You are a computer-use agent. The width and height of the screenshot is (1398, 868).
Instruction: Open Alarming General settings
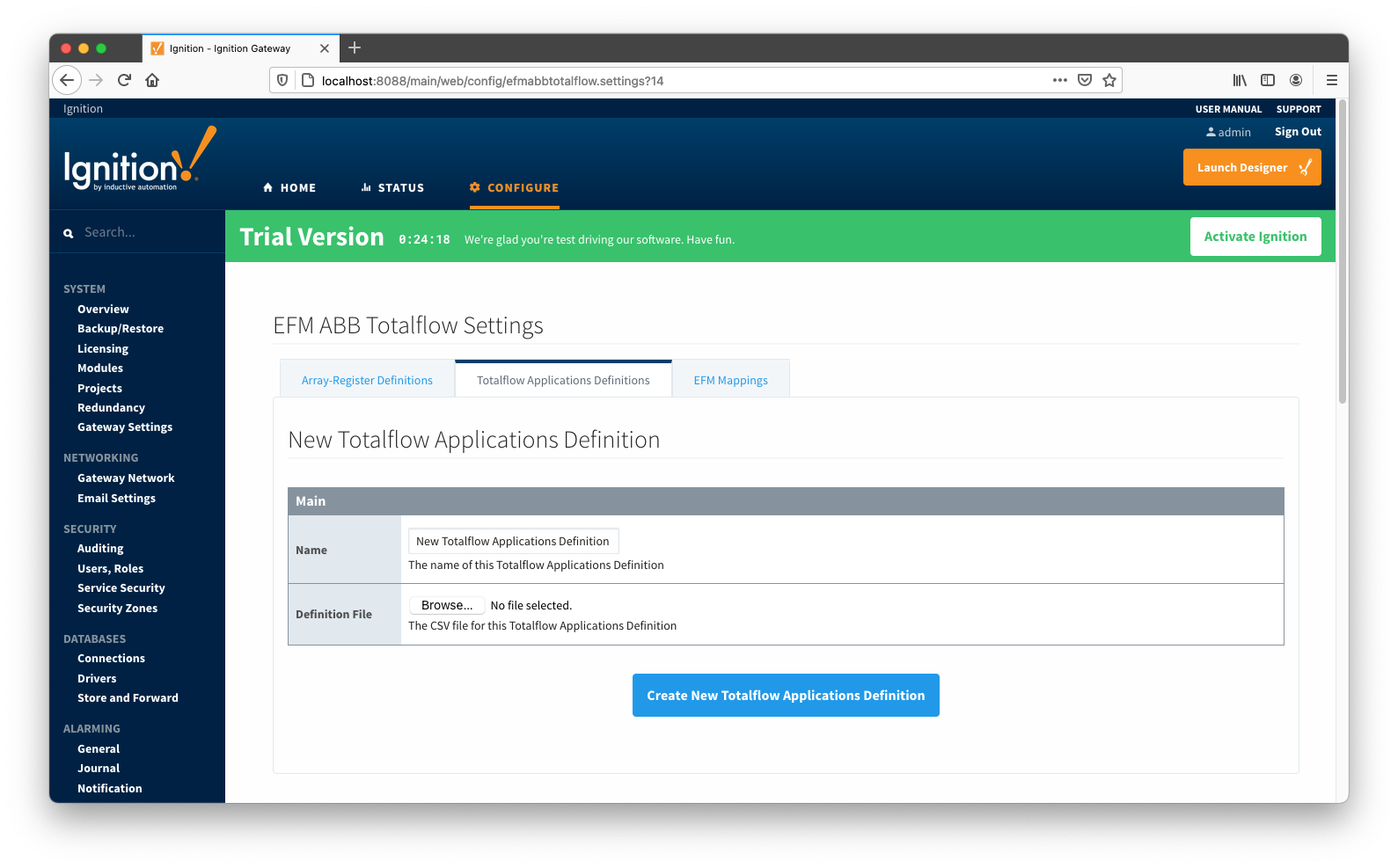[x=99, y=749]
